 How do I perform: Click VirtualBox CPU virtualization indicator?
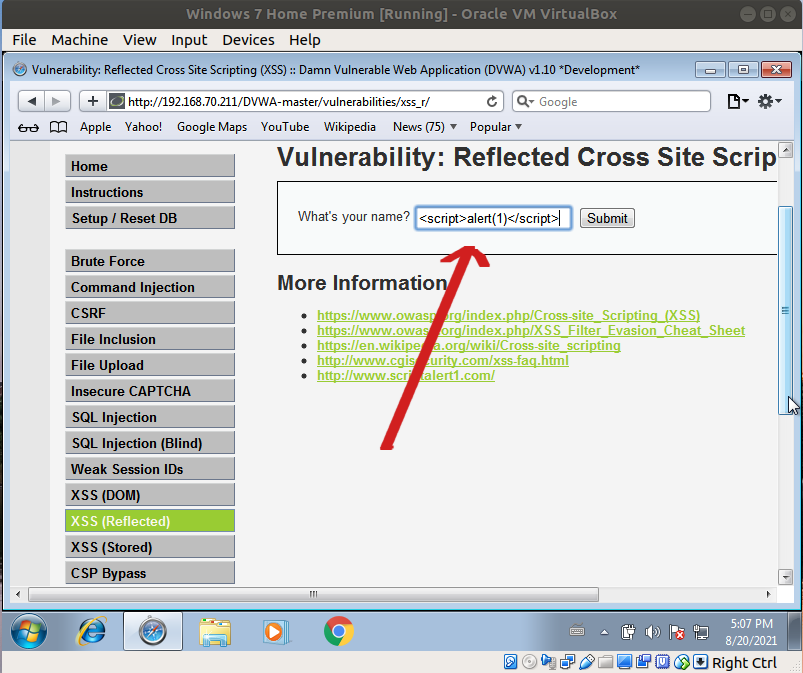[x=663, y=662]
